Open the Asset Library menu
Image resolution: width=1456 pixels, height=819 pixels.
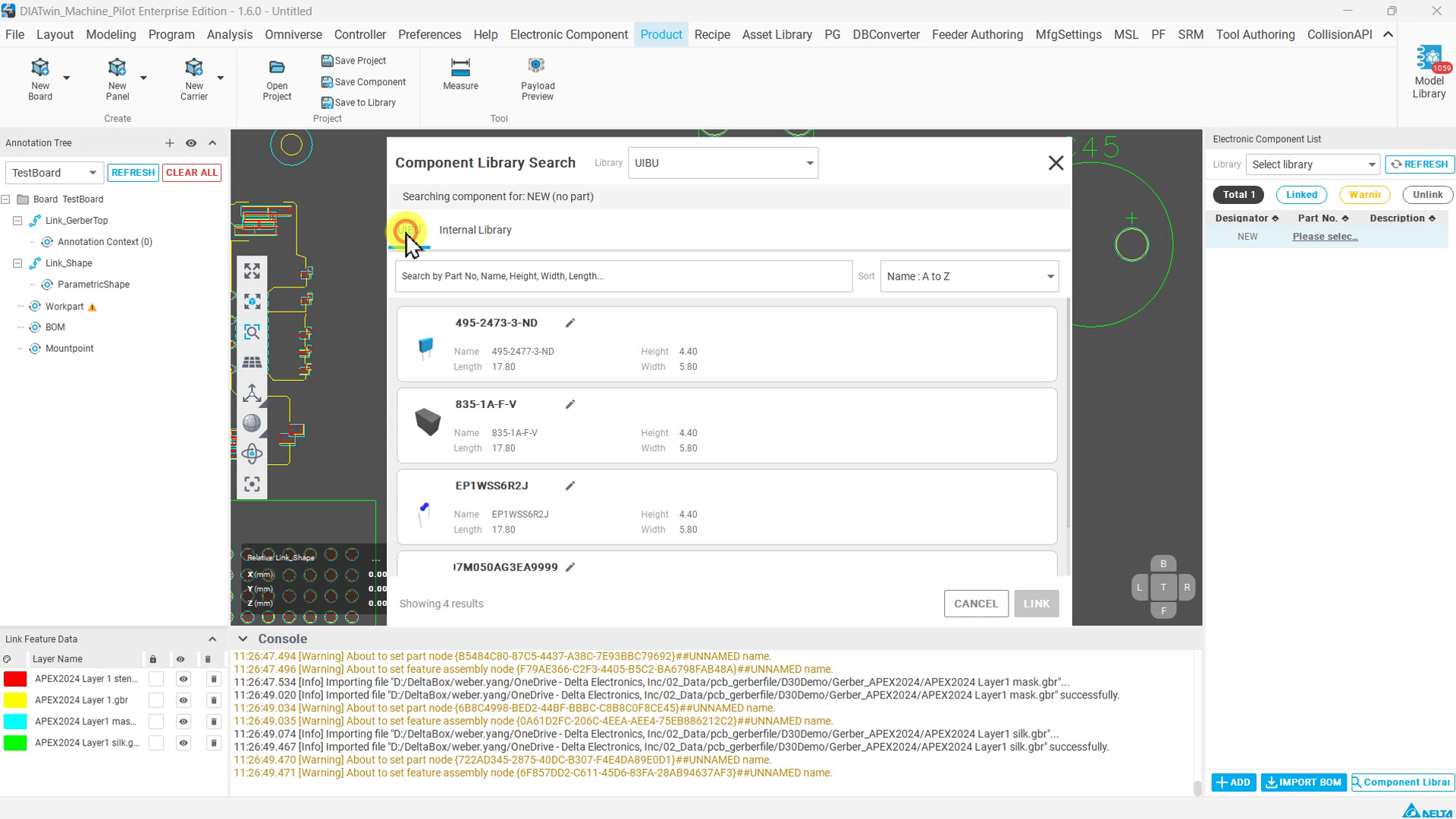coord(777,35)
